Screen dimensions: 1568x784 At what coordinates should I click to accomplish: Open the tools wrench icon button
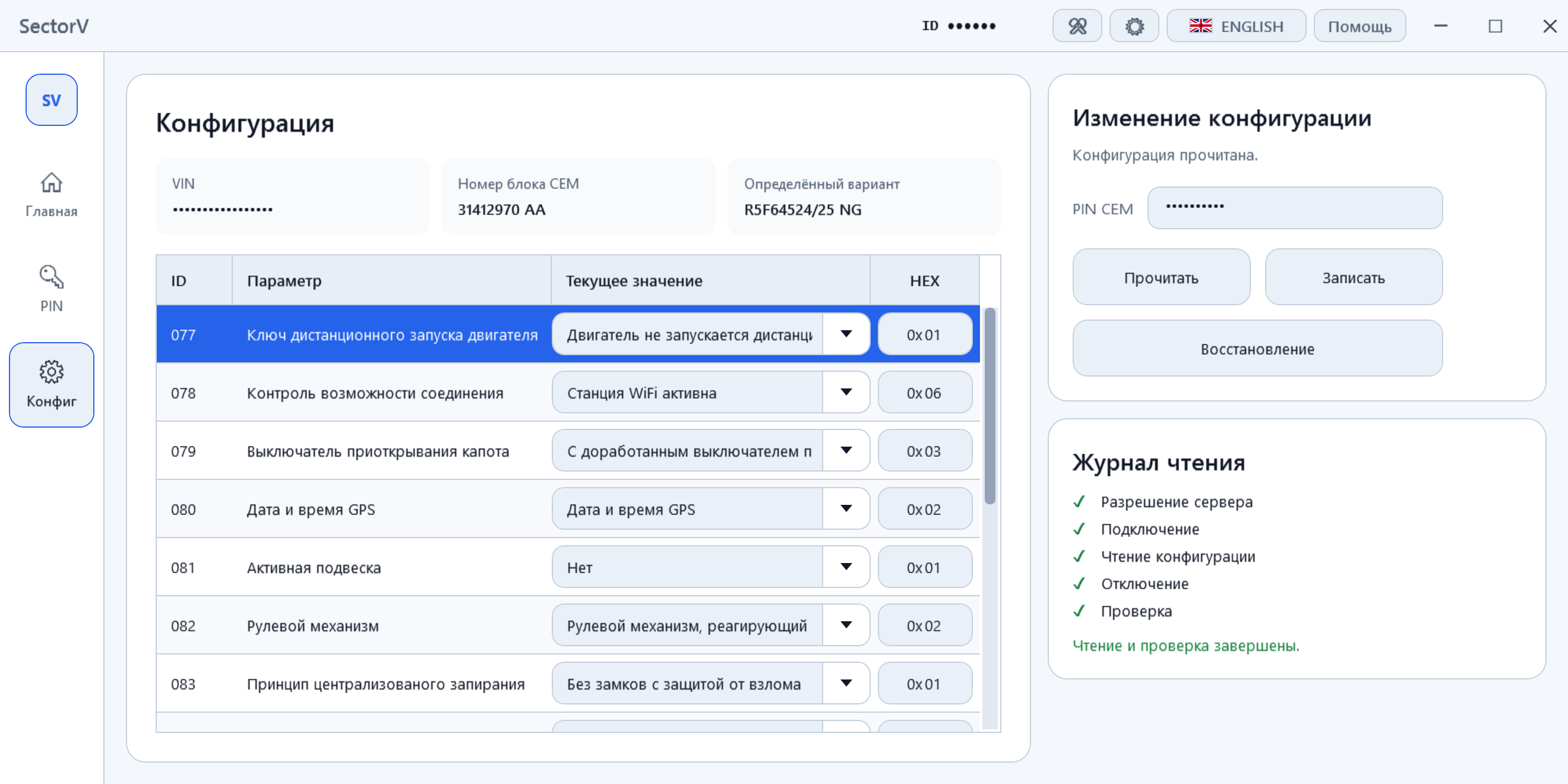click(x=1077, y=26)
